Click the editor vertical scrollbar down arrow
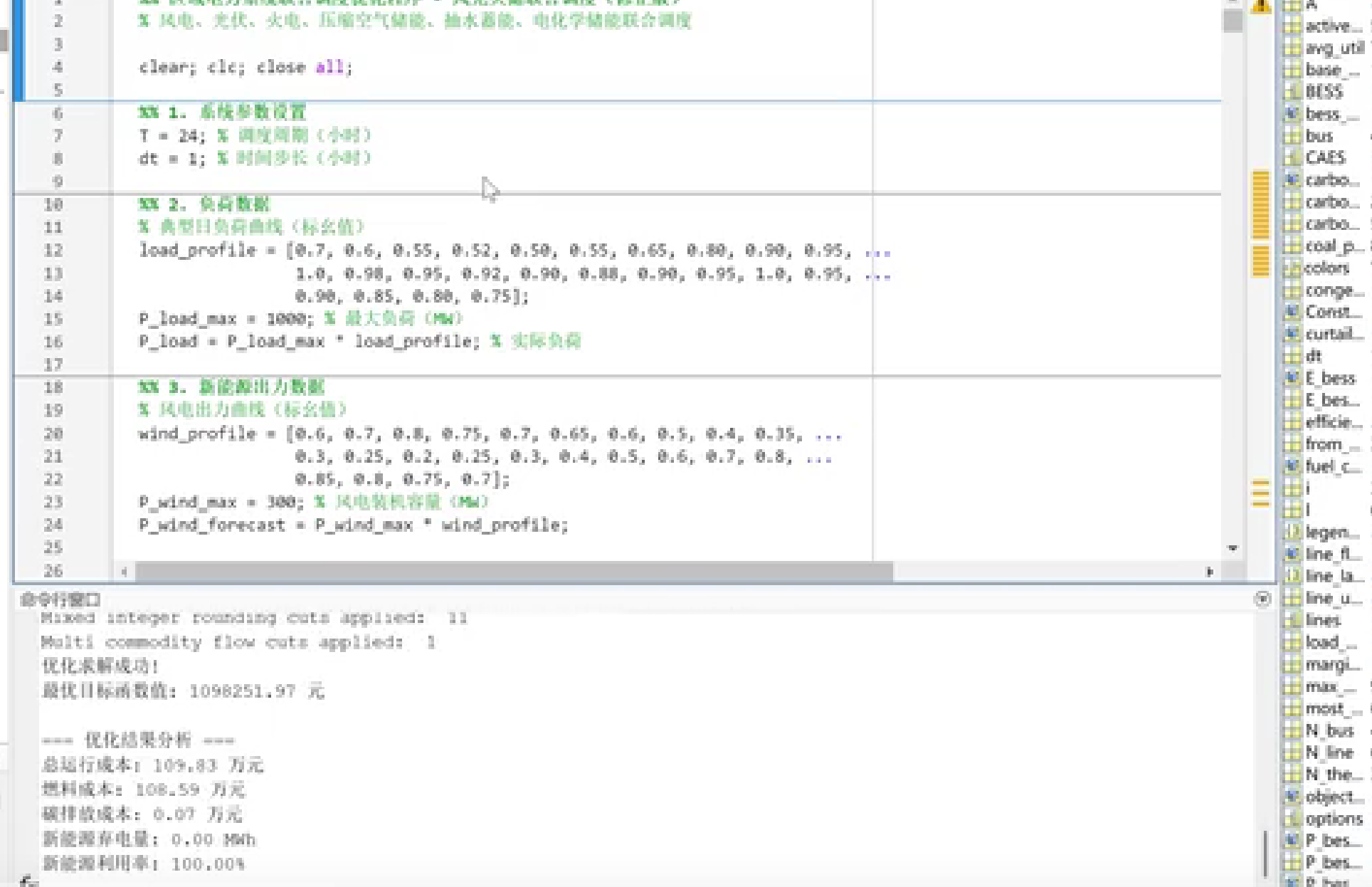1372x887 pixels. click(1233, 548)
